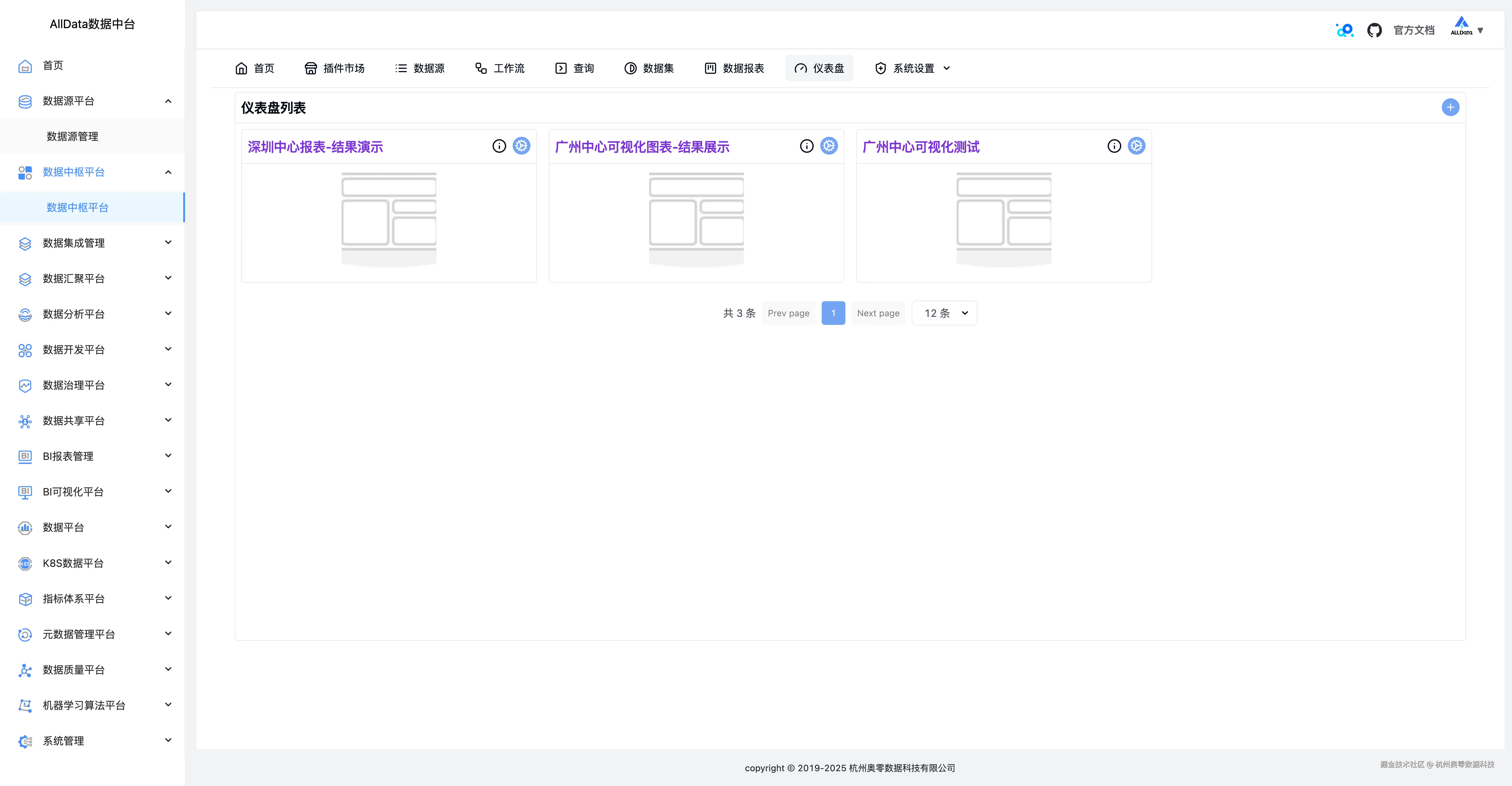Click the GitHub icon in header
The width and height of the screenshot is (1512, 786).
point(1374,30)
